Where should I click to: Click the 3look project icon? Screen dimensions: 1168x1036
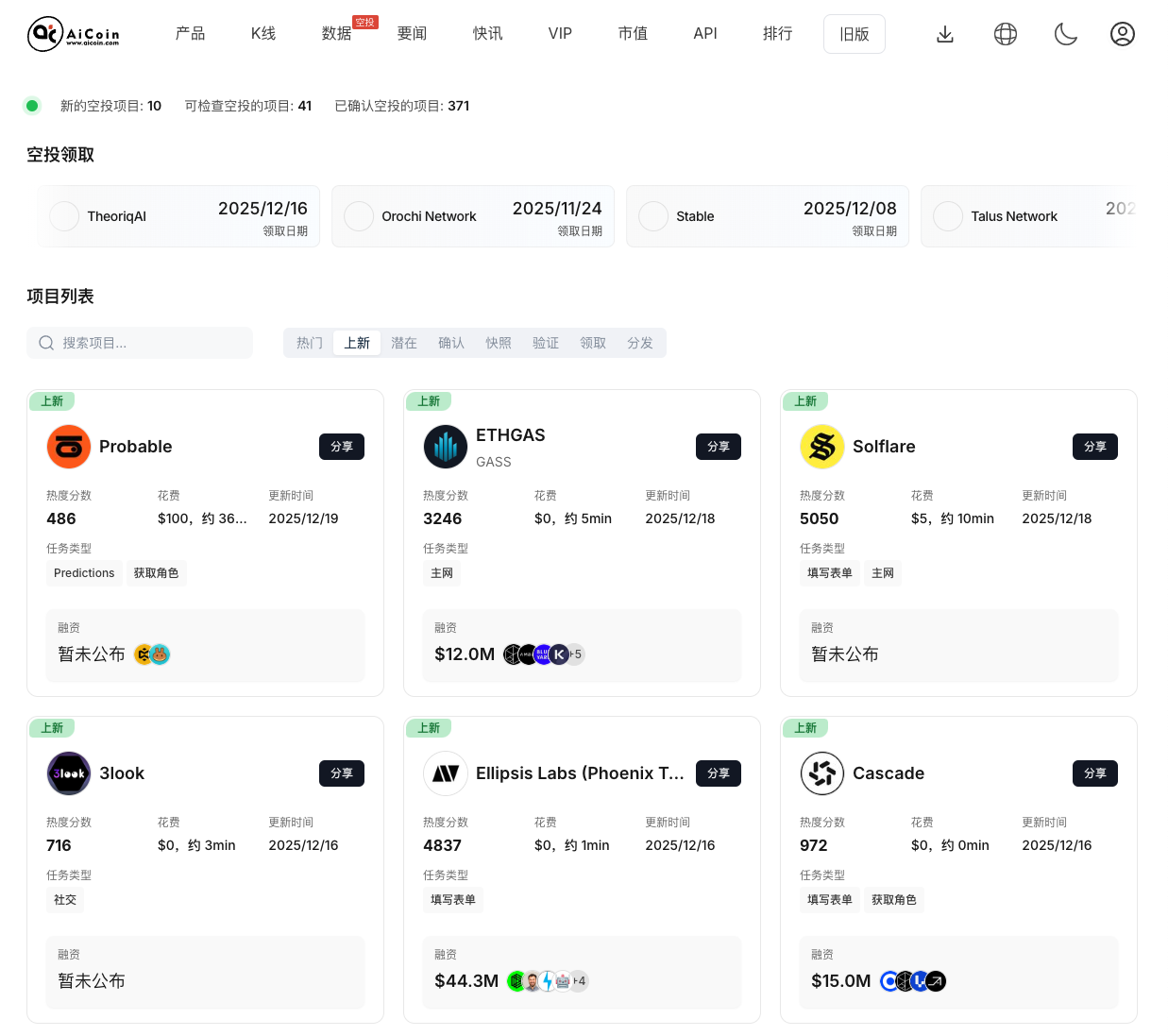click(68, 773)
